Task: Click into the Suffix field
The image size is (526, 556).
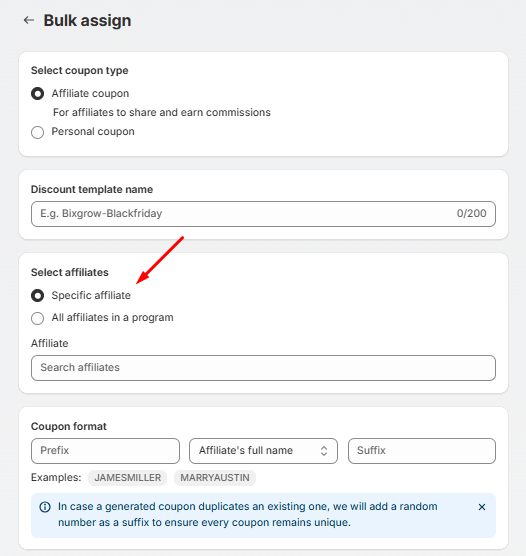Action: (x=422, y=451)
